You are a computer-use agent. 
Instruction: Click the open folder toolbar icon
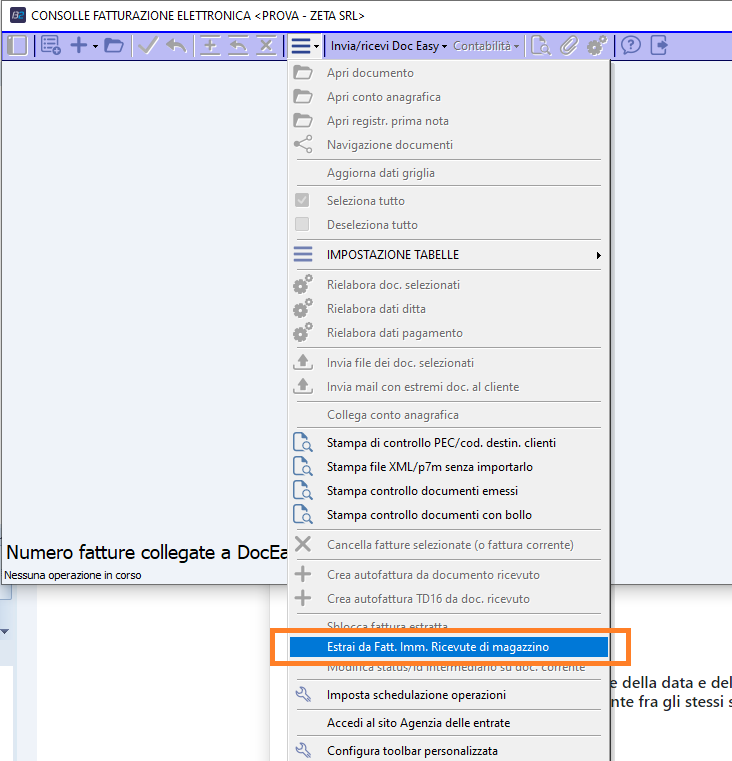pyautogui.click(x=114, y=46)
